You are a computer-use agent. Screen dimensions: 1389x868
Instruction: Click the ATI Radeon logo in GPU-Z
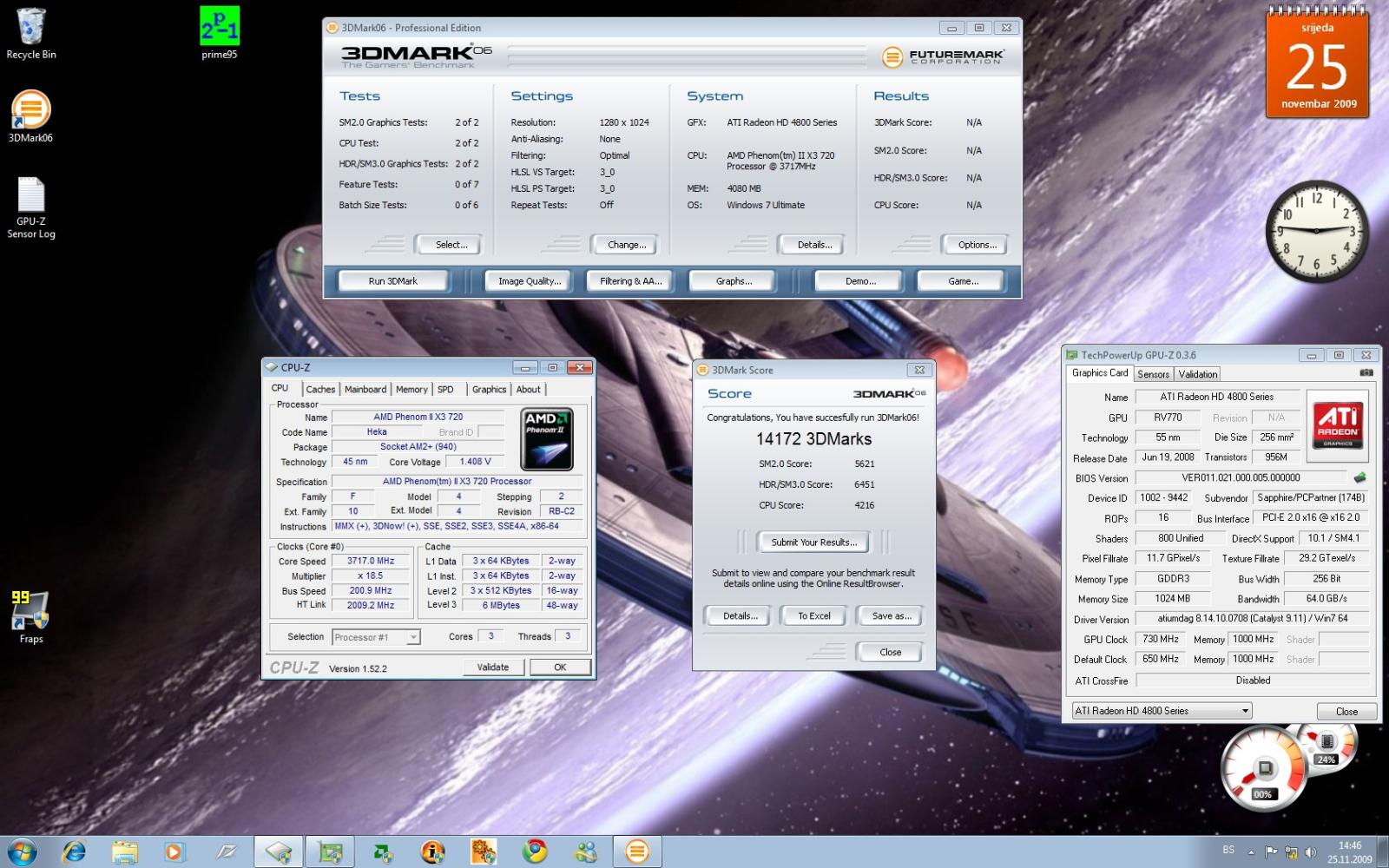1338,424
